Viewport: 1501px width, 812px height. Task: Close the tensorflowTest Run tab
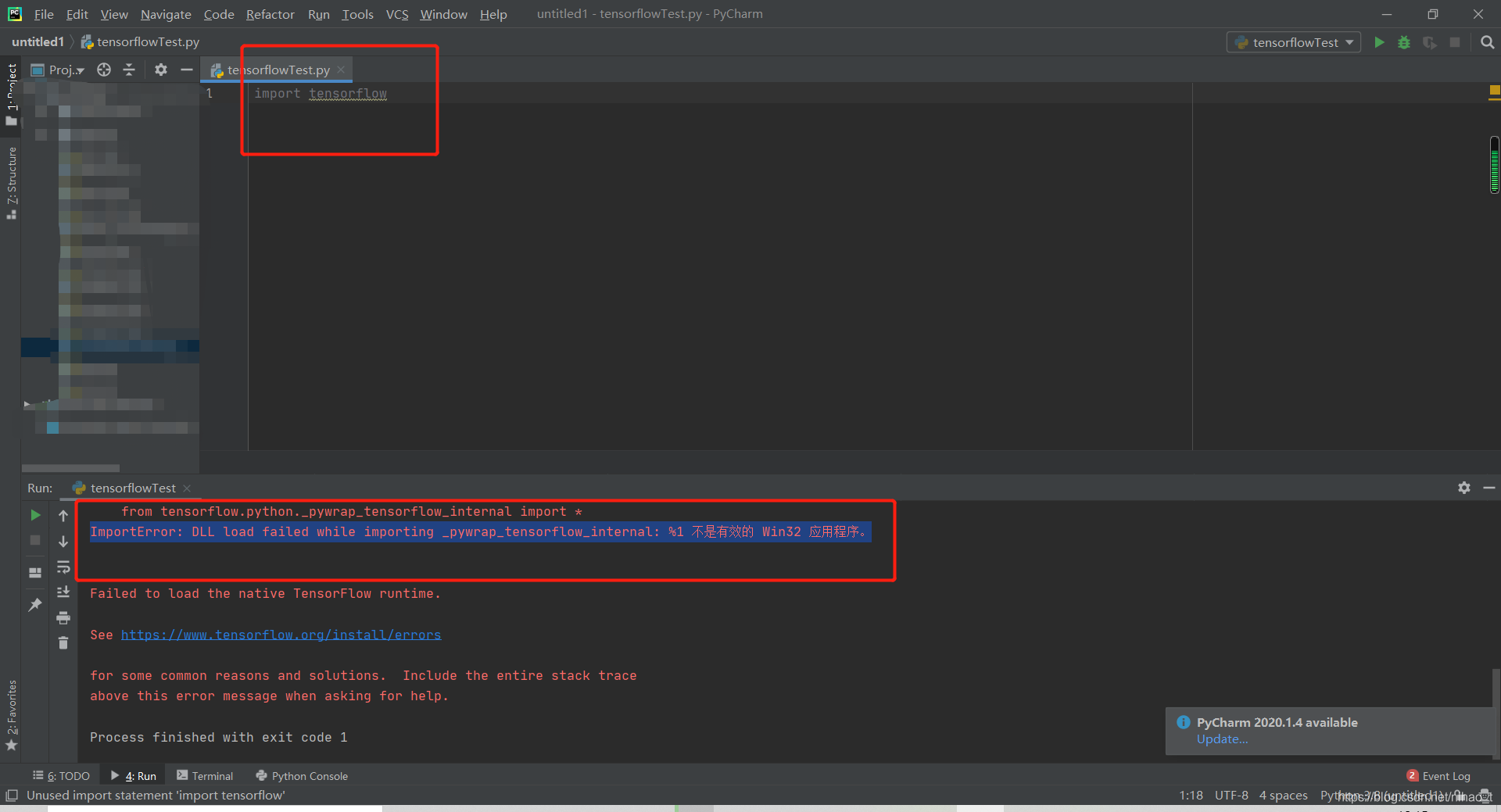point(186,488)
